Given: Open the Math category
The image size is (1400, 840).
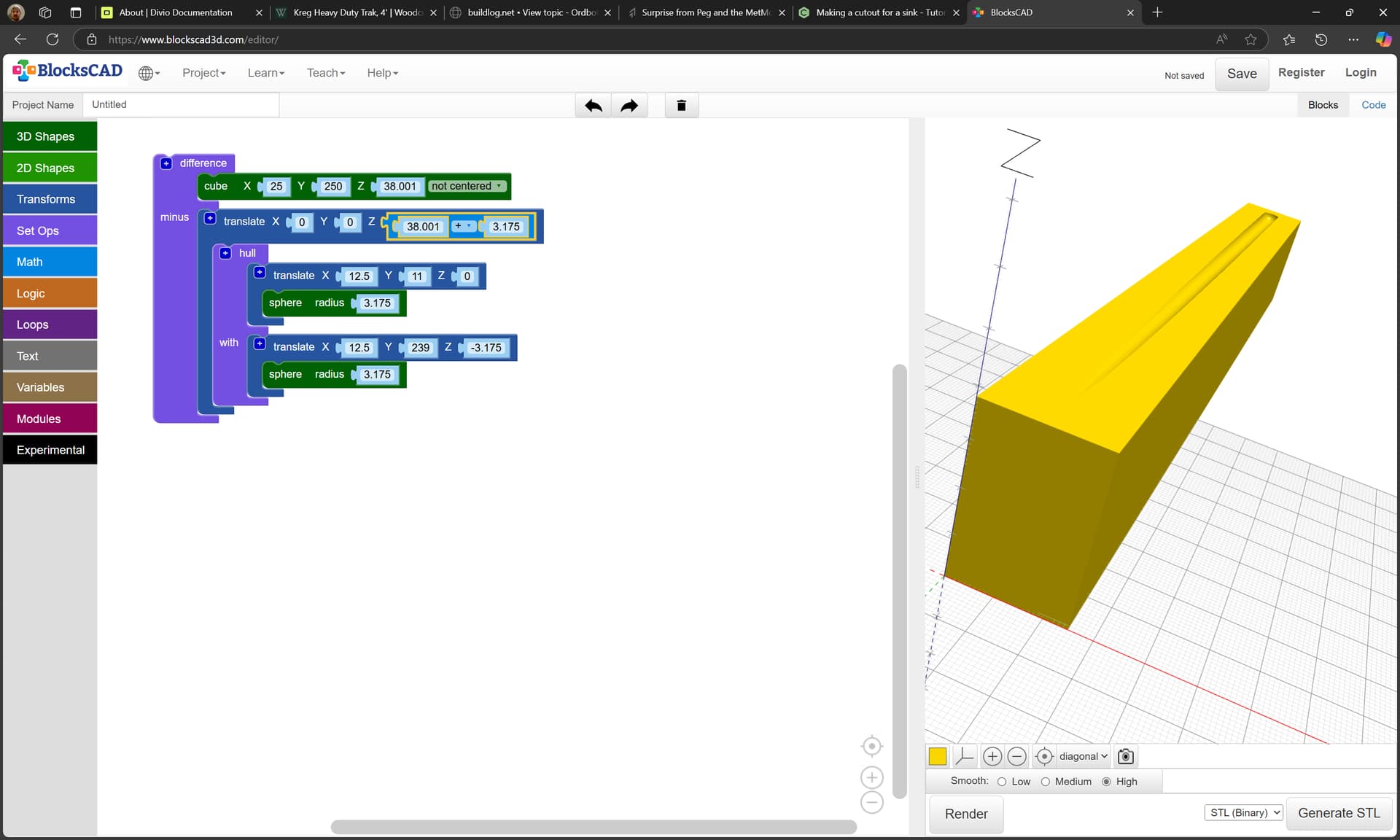Looking at the screenshot, I should coord(50,262).
